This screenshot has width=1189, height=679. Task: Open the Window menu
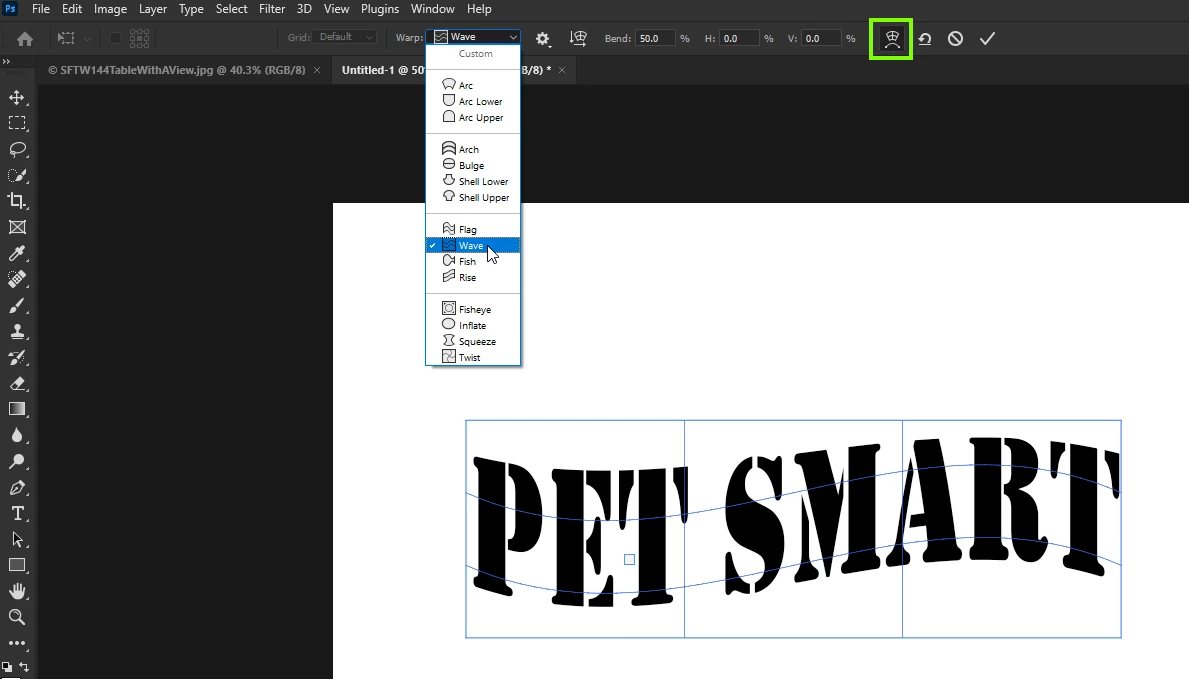tap(432, 9)
